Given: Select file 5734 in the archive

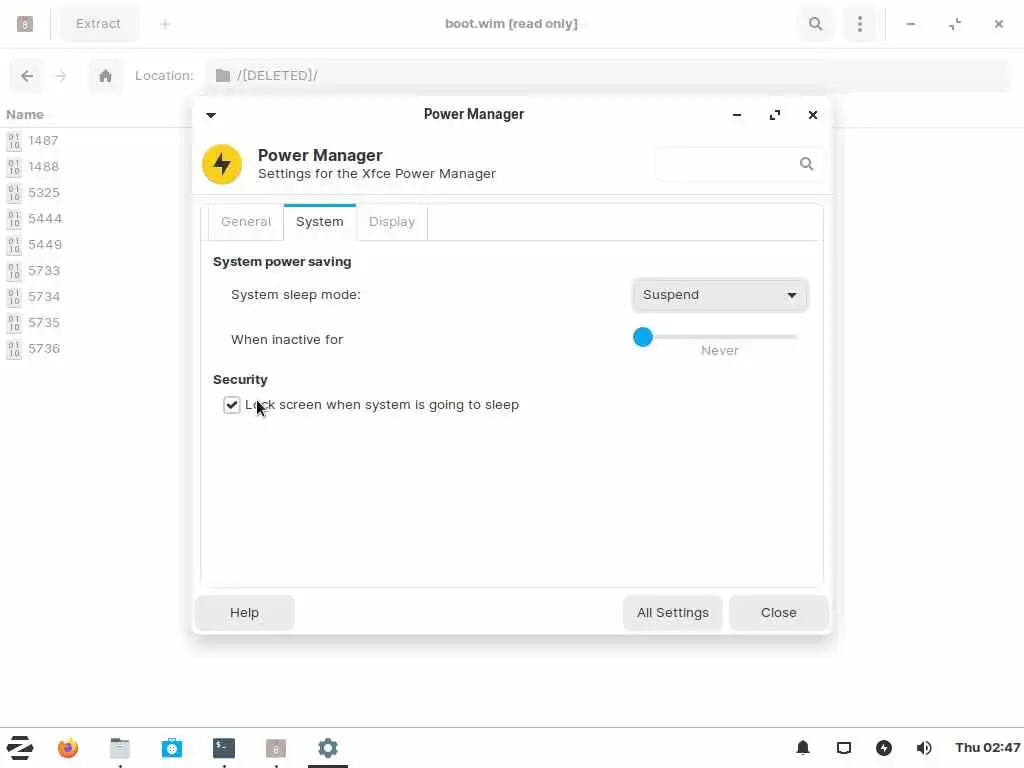Looking at the screenshot, I should pyautogui.click(x=44, y=296).
